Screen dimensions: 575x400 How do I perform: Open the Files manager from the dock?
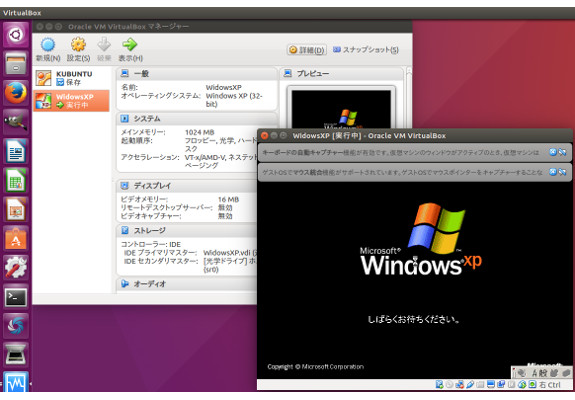click(16, 63)
